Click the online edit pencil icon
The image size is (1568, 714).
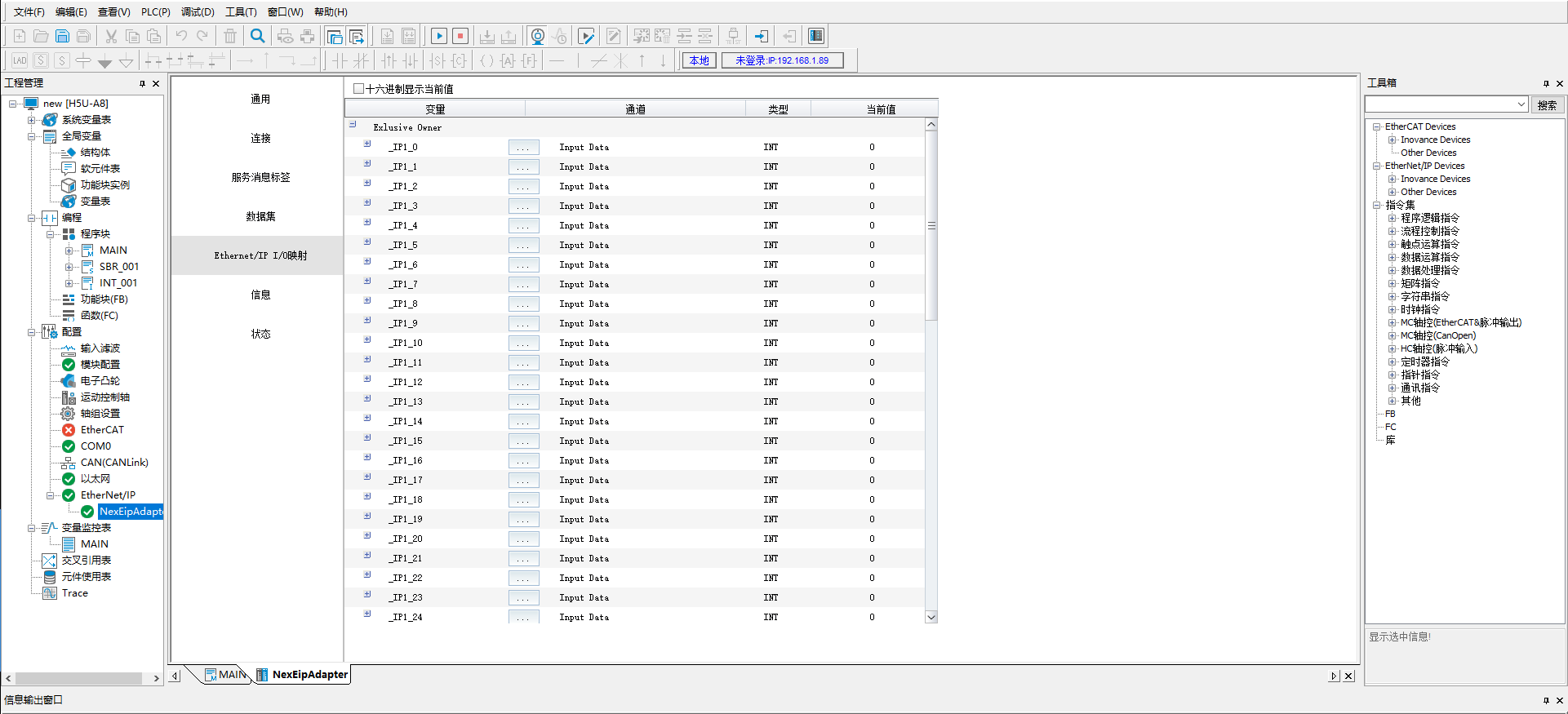[x=586, y=36]
